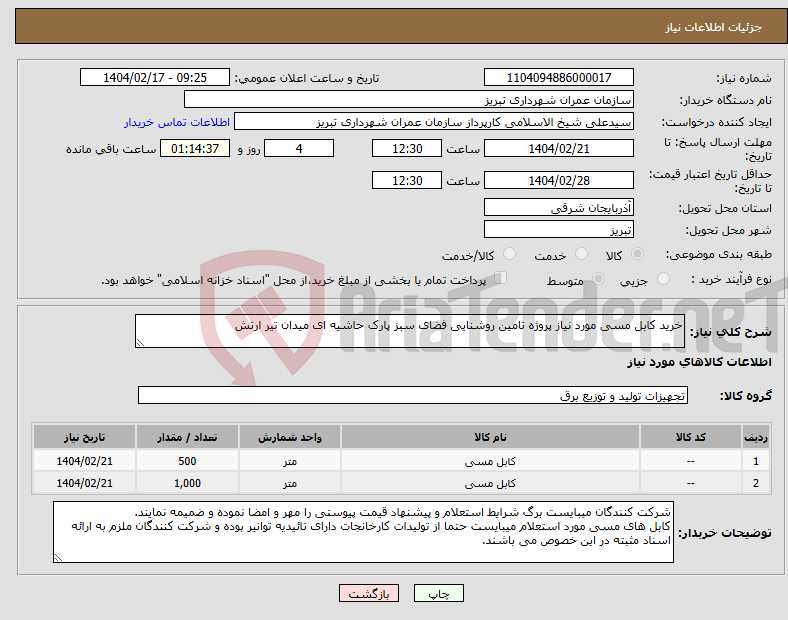Click the resize grip of buyer notes area

point(58,558)
